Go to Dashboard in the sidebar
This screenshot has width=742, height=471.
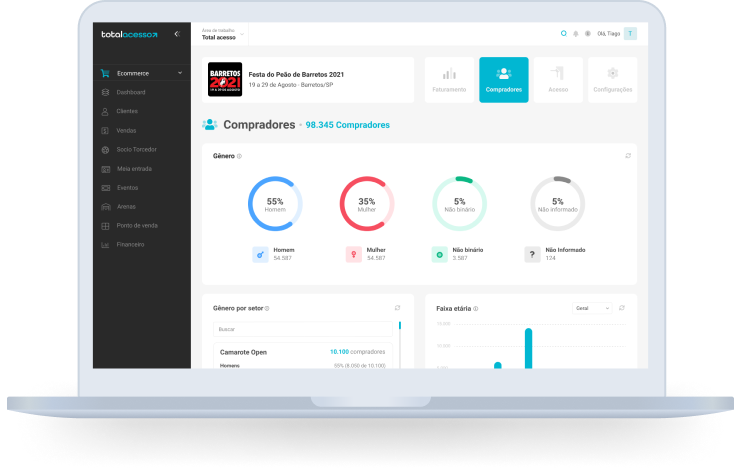click(x=131, y=92)
